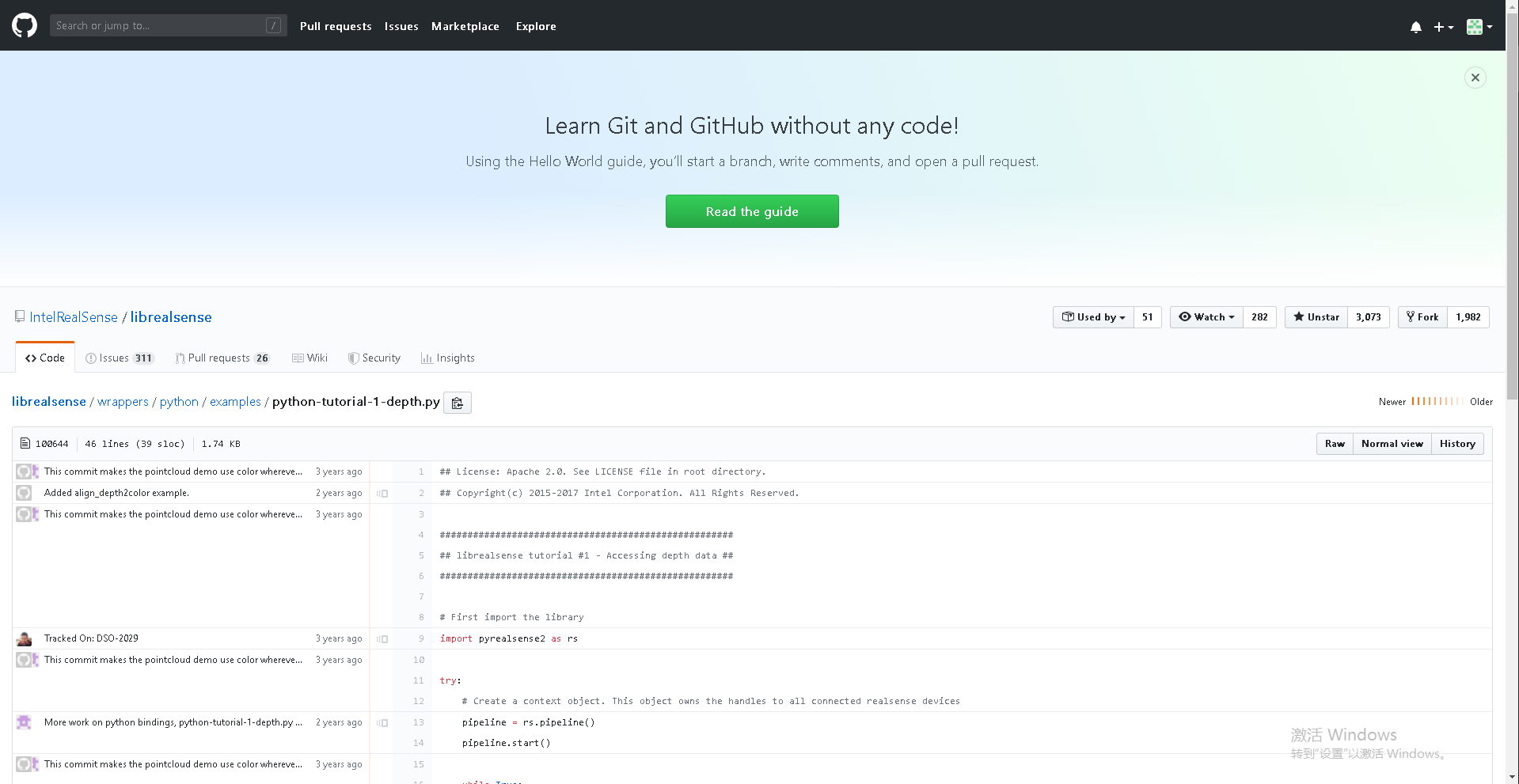Open the Raw file view

[x=1335, y=444]
